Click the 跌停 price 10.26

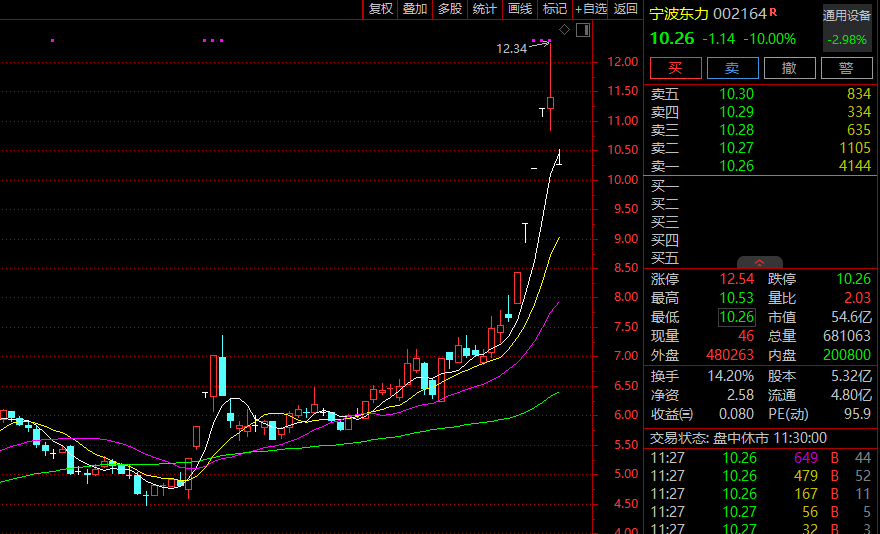click(854, 279)
